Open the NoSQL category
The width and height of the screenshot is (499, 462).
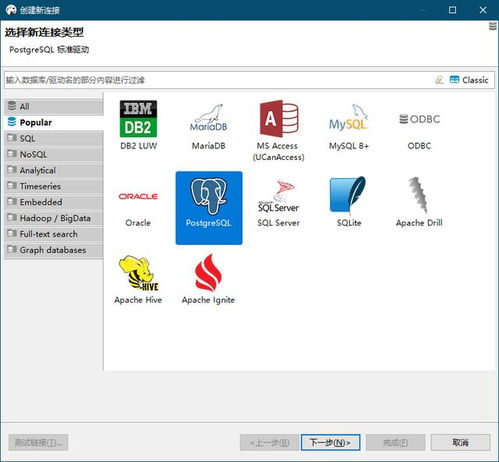[x=54, y=154]
